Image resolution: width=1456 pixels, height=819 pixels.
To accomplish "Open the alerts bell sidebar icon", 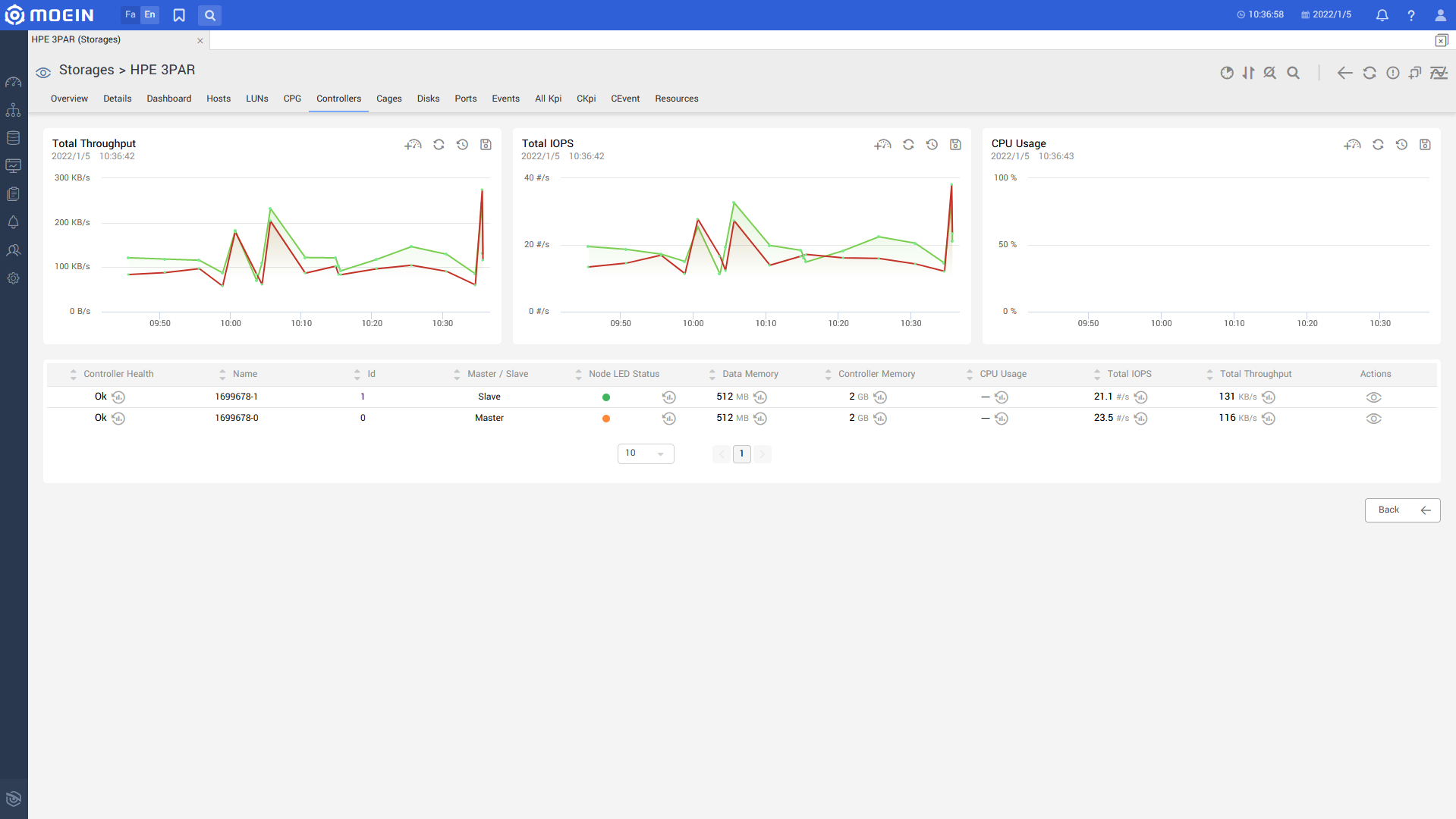I will point(13,222).
